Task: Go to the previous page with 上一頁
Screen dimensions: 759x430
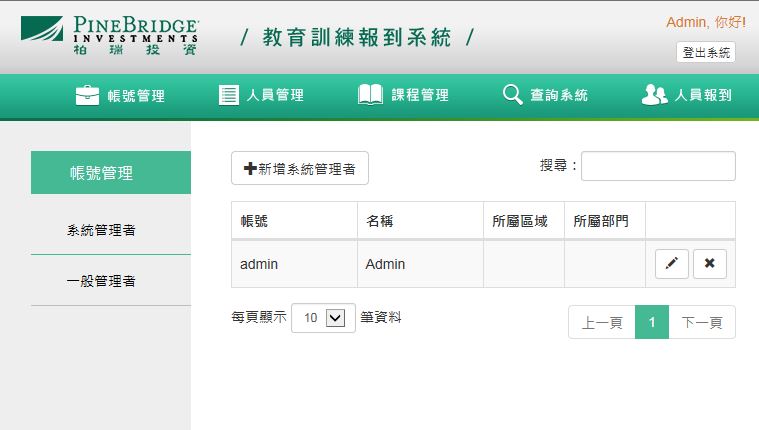Action: (602, 322)
